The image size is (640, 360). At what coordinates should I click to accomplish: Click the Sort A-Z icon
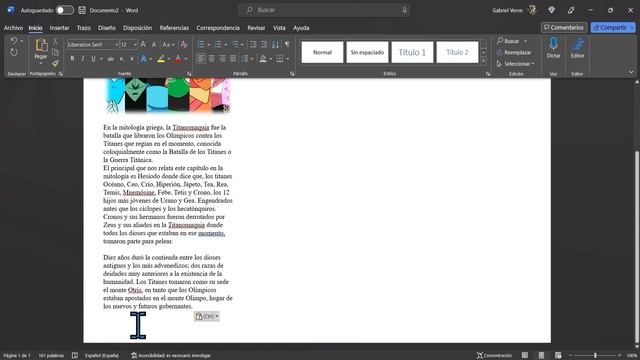point(276,44)
